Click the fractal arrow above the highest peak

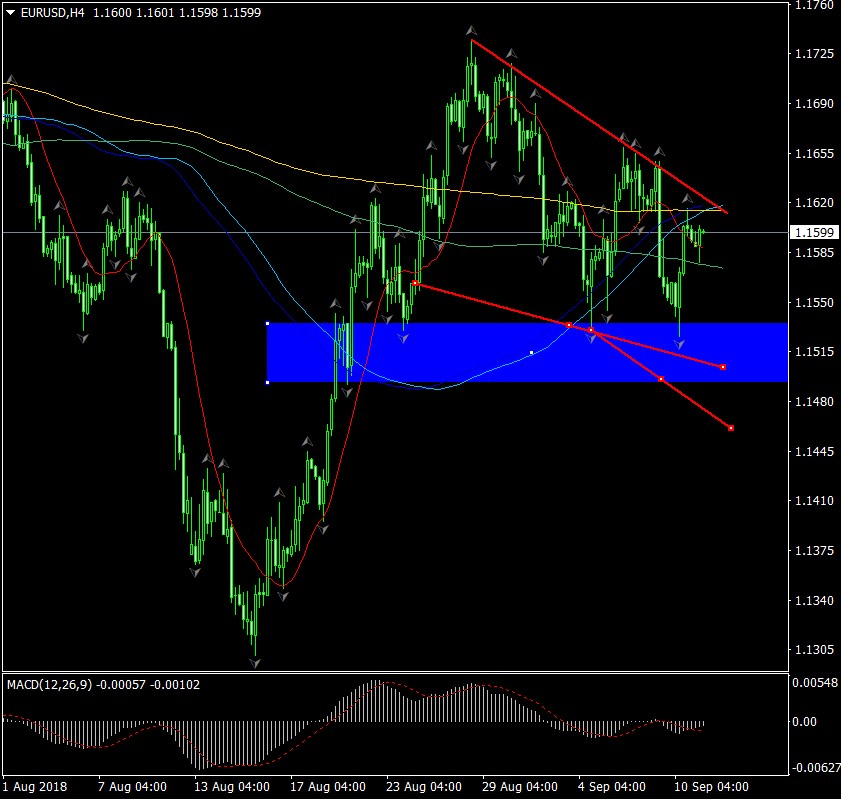tap(472, 31)
